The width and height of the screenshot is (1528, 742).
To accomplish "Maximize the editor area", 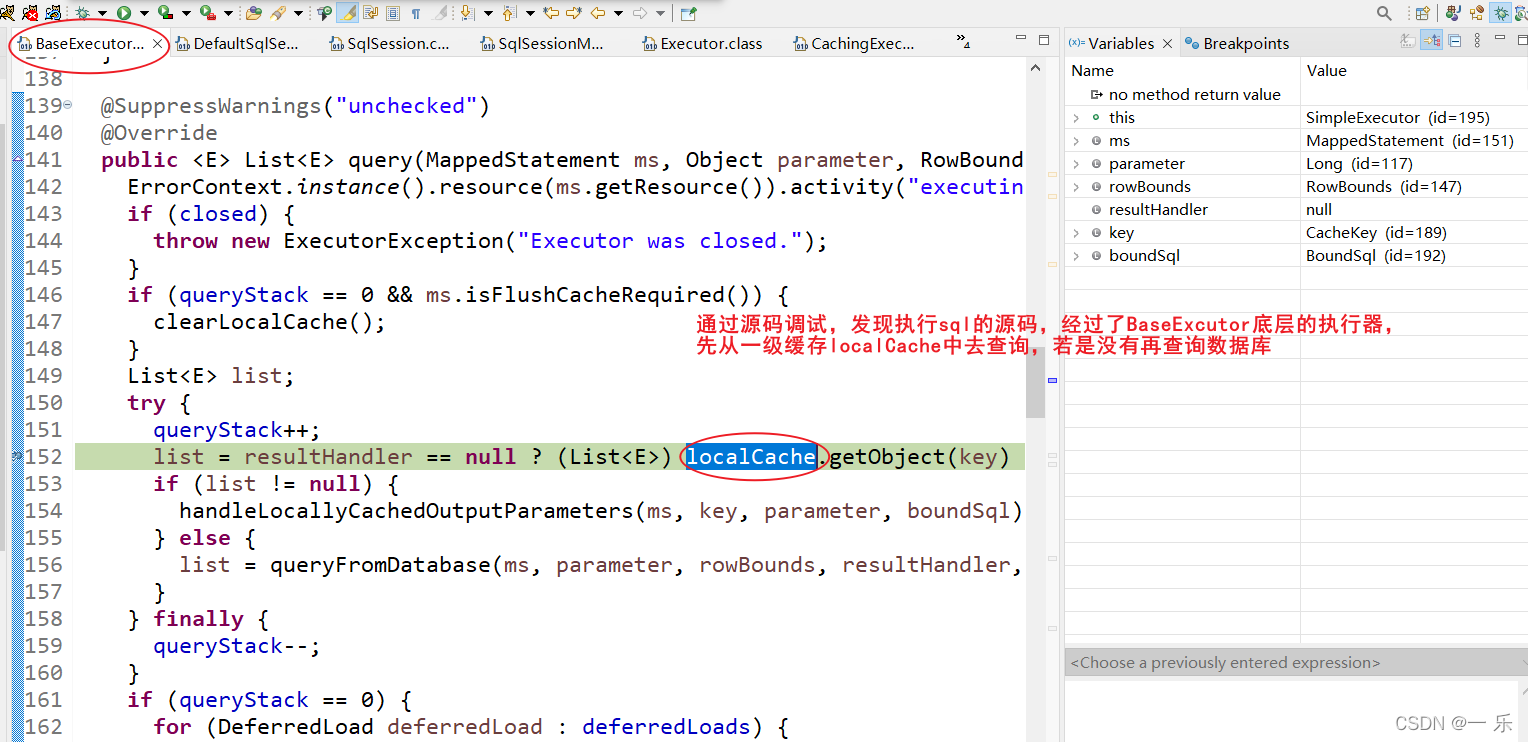I will tap(1044, 40).
